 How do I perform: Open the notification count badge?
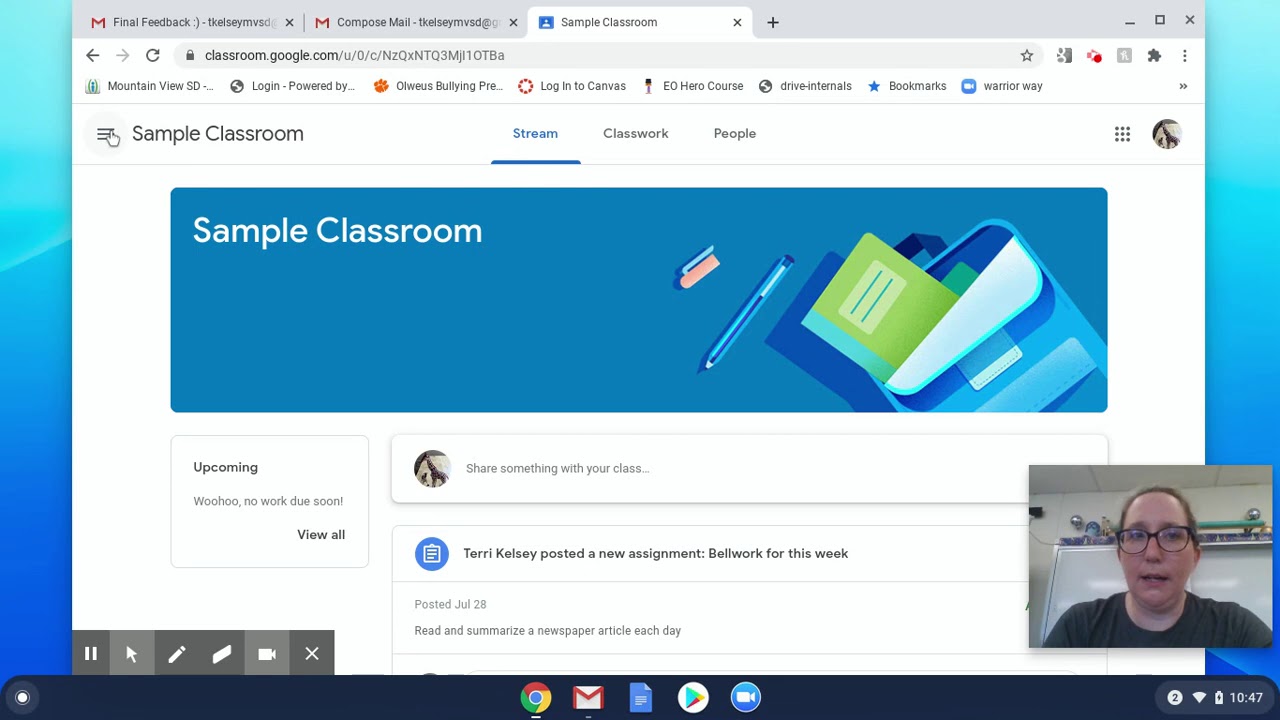click(x=1174, y=698)
